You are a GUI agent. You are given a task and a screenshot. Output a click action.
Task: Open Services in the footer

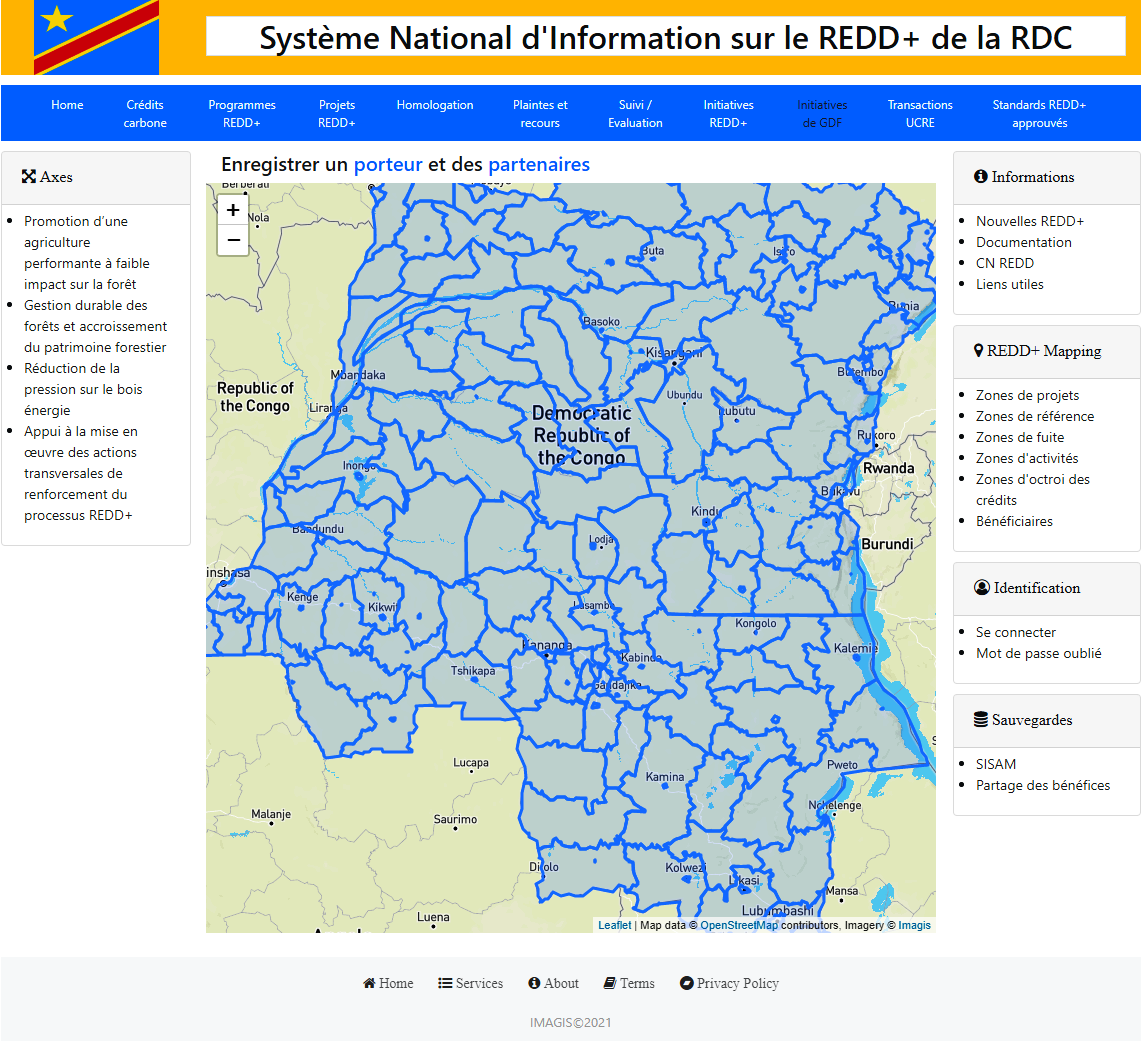pyautogui.click(x=470, y=983)
